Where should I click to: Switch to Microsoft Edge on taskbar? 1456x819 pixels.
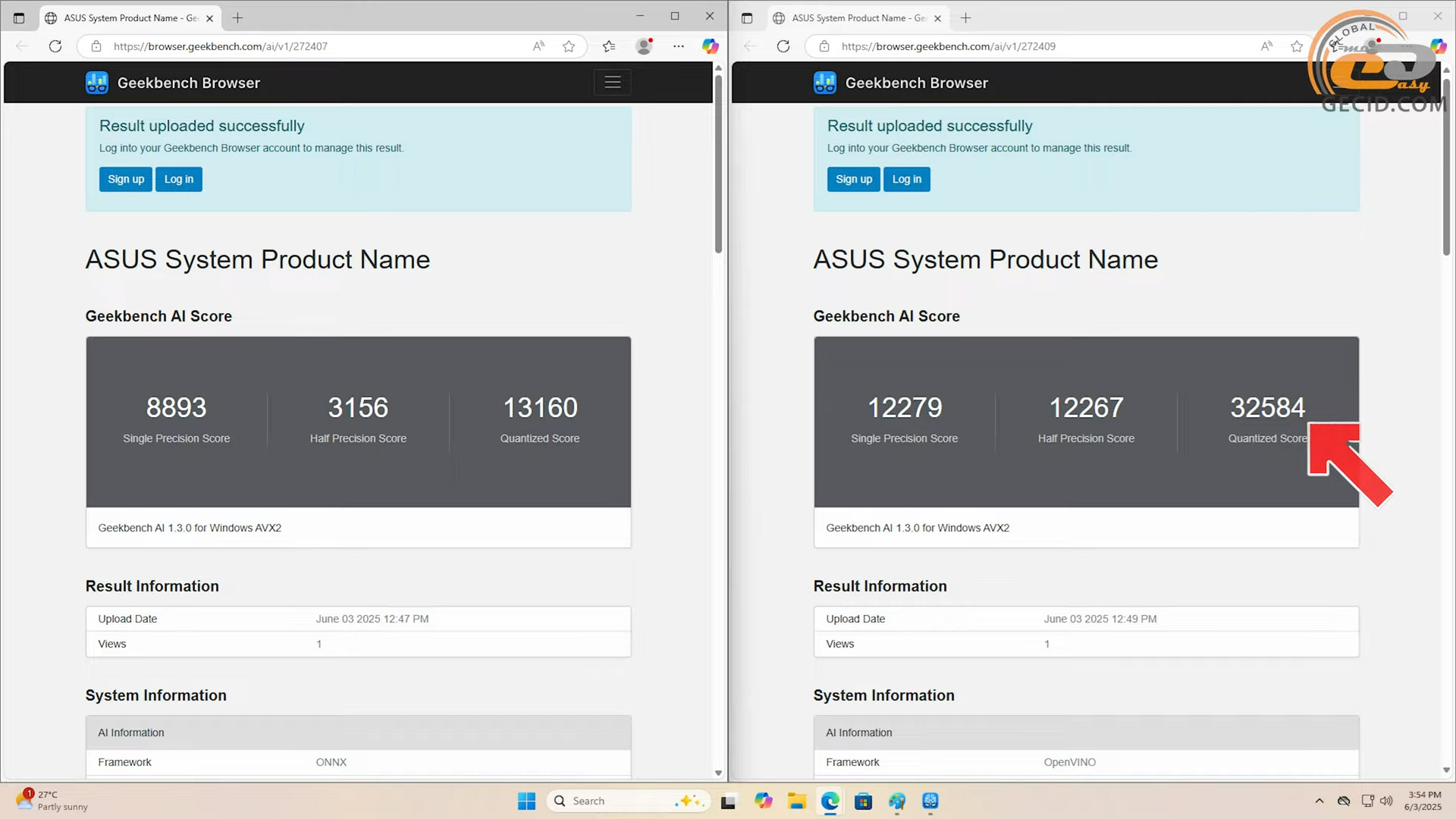[830, 801]
